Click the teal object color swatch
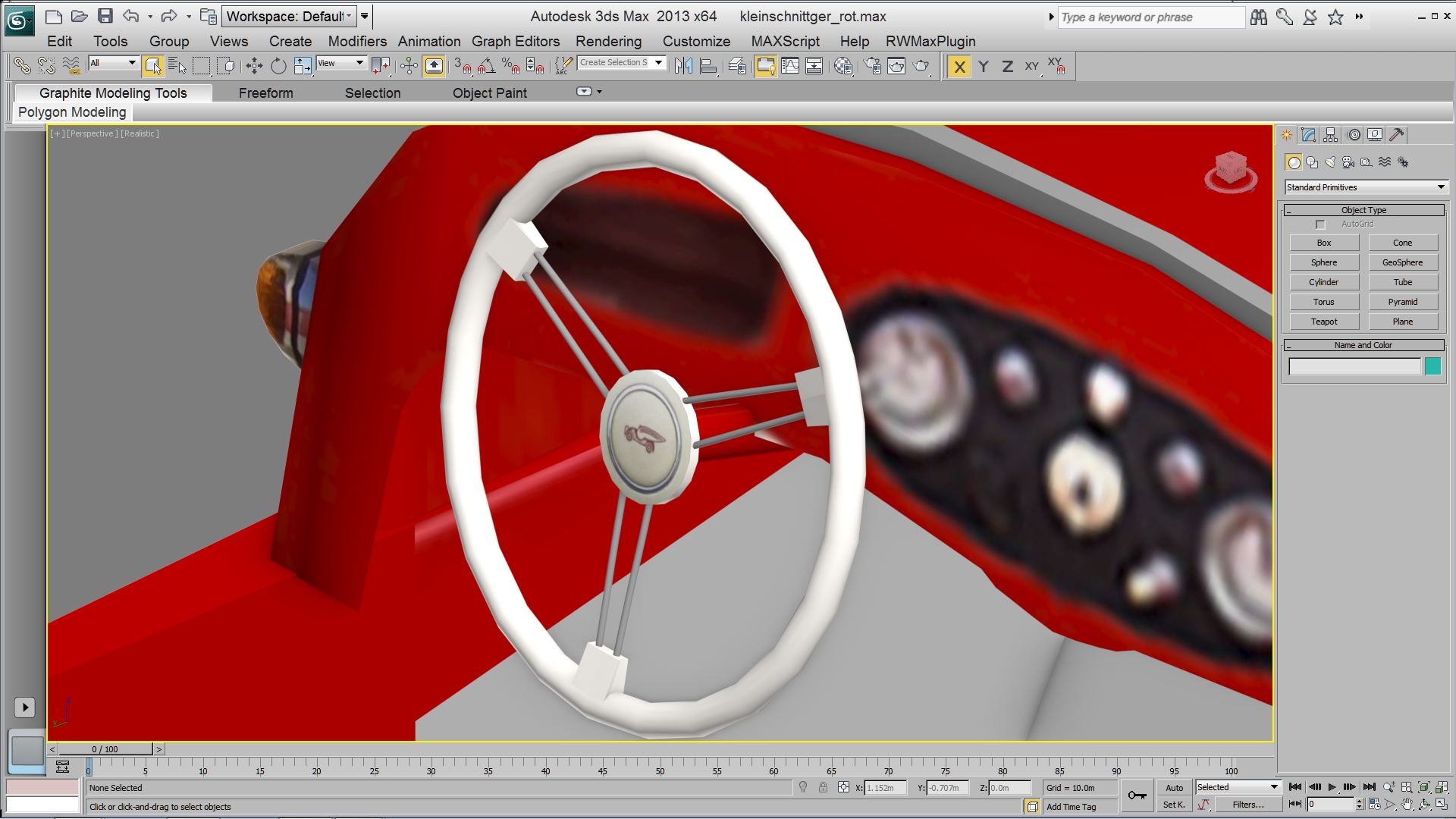This screenshot has width=1456, height=819. pyautogui.click(x=1432, y=367)
